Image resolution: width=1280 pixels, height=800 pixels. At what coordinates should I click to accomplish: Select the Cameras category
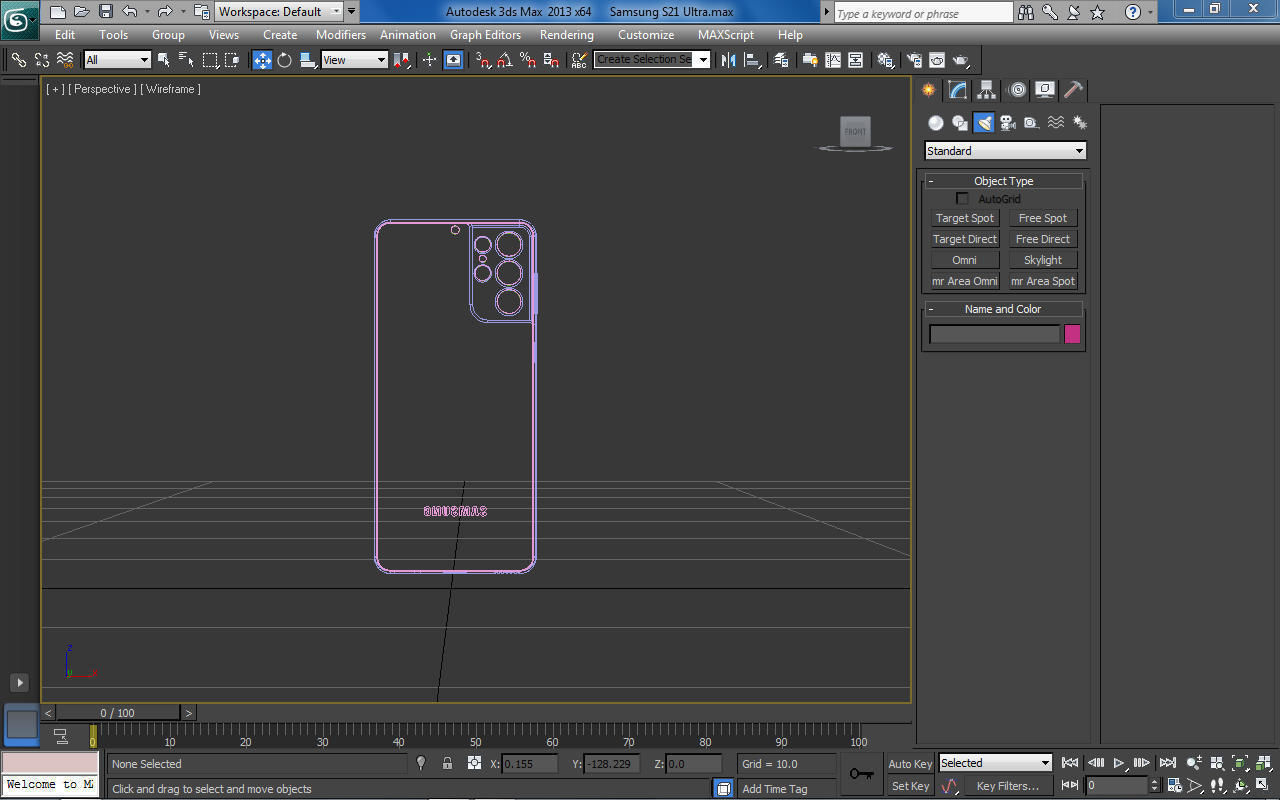1008,122
